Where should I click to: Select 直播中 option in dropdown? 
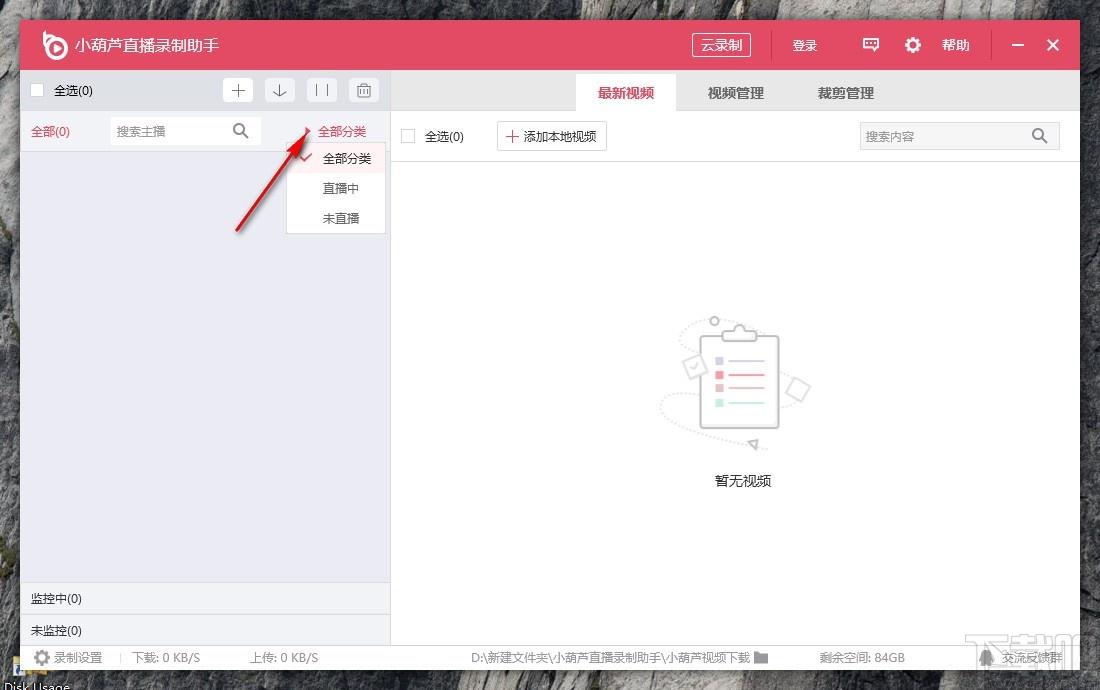click(336, 189)
